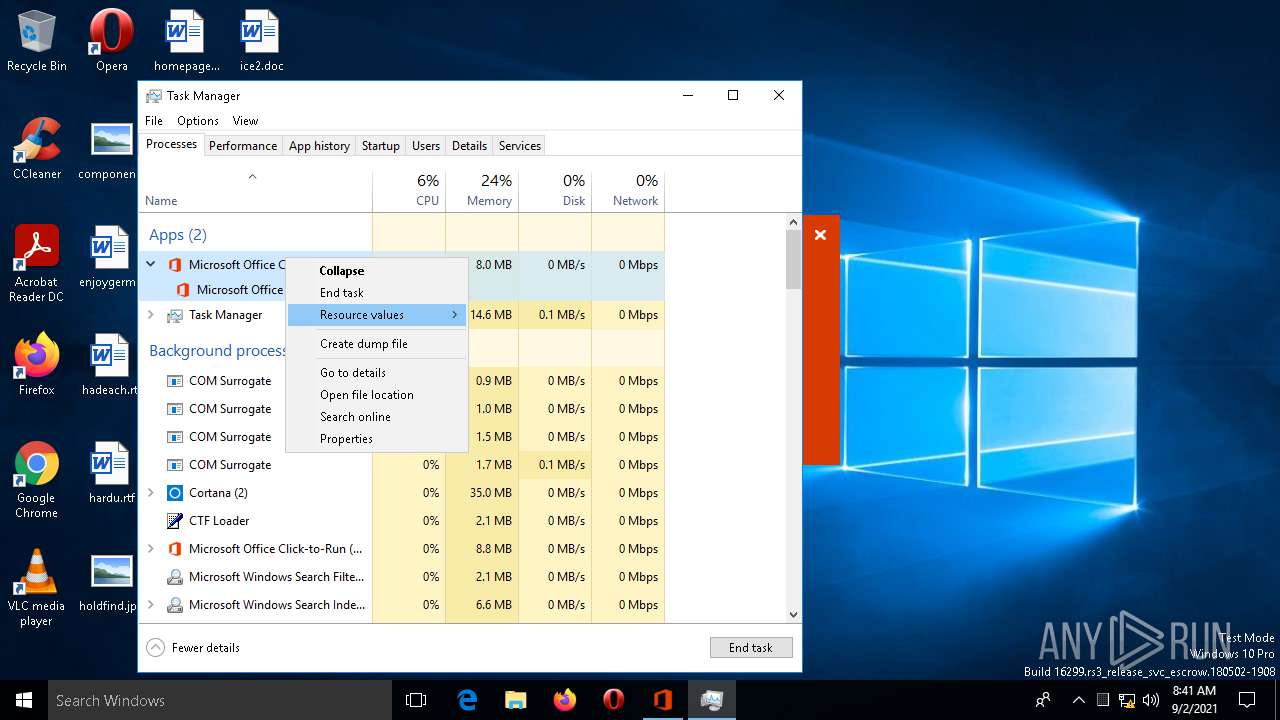Open the Acrobat Reader DC shortcut
This screenshot has width=1280, height=720.
pos(37,263)
